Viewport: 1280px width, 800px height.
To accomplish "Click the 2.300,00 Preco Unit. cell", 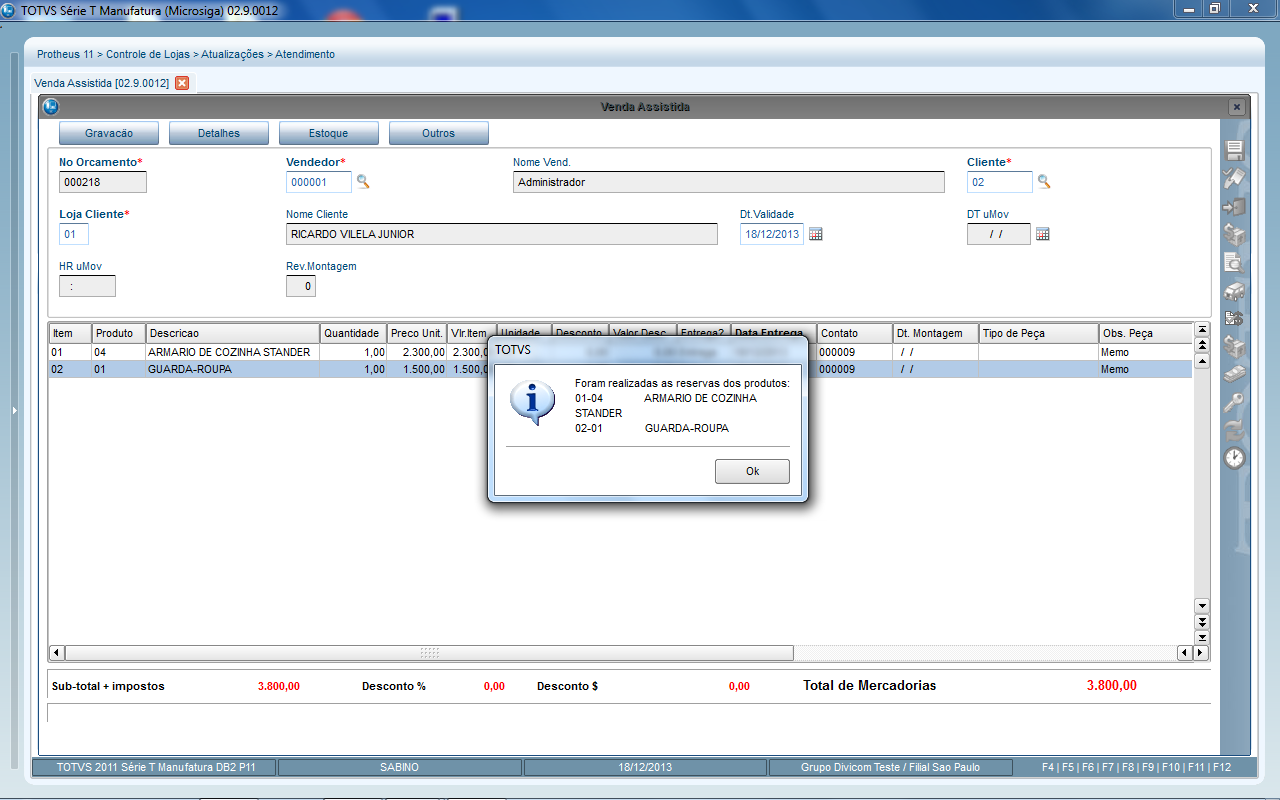I will click(417, 352).
